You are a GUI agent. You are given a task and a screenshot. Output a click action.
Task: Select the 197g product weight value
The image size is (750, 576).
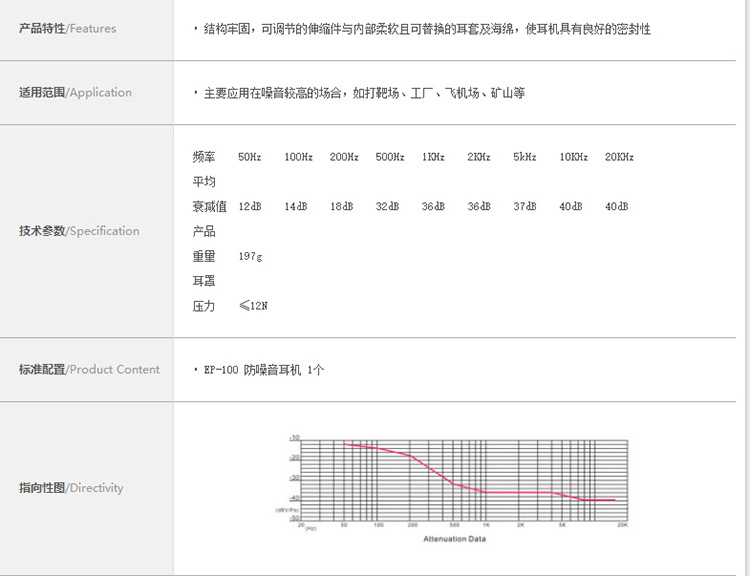[250, 257]
